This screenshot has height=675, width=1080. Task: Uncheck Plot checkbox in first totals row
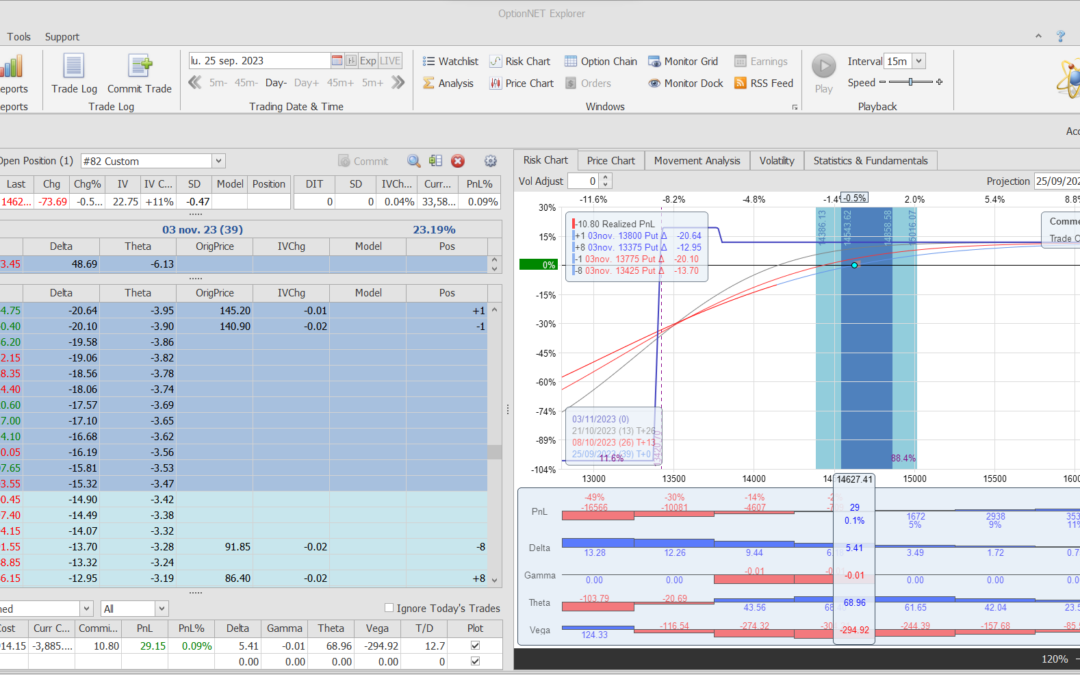tap(474, 646)
